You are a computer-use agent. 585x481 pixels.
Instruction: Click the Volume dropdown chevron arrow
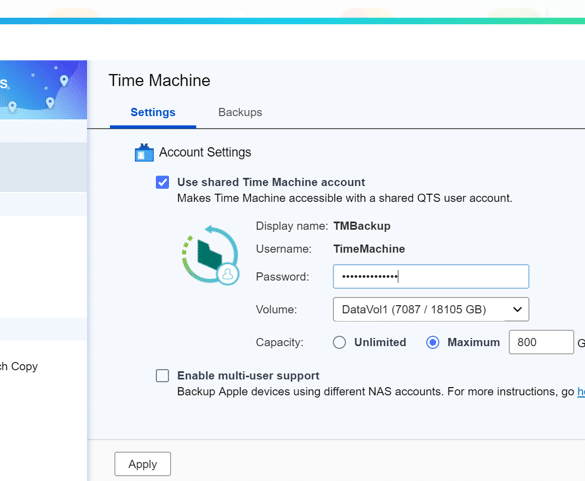(517, 309)
